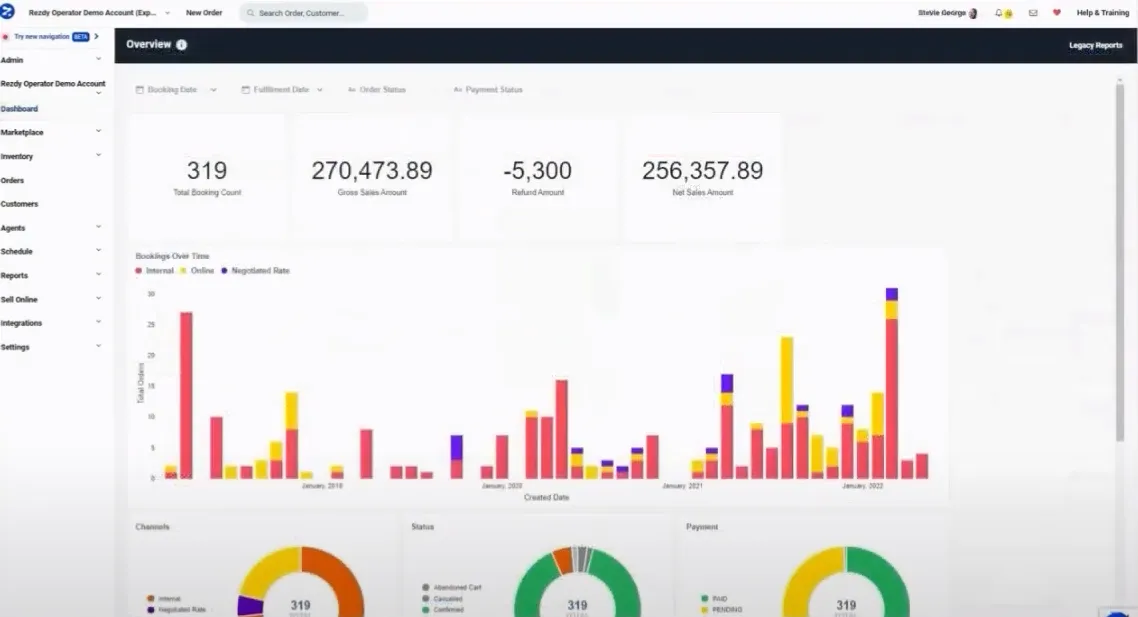The image size is (1138, 617).
Task: Click the search order or customer field
Action: 303,13
